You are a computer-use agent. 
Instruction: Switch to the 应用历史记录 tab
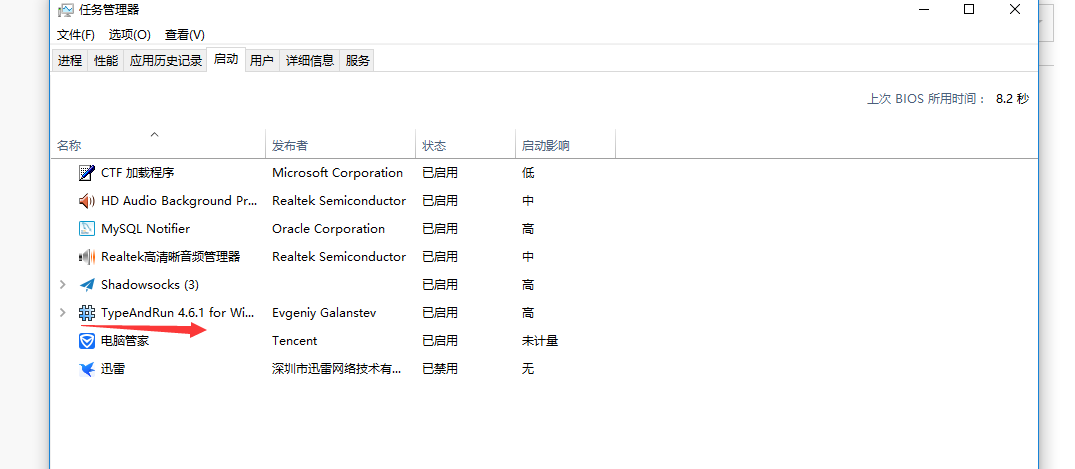166,60
